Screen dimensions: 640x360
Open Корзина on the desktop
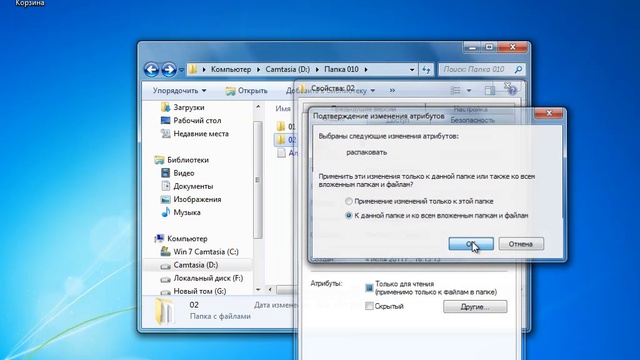pos(30,3)
